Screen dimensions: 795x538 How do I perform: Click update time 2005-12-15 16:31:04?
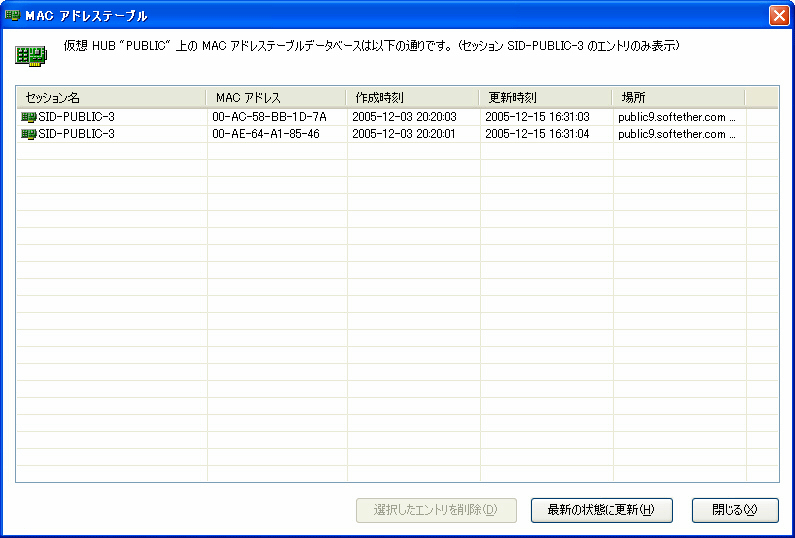coord(537,134)
